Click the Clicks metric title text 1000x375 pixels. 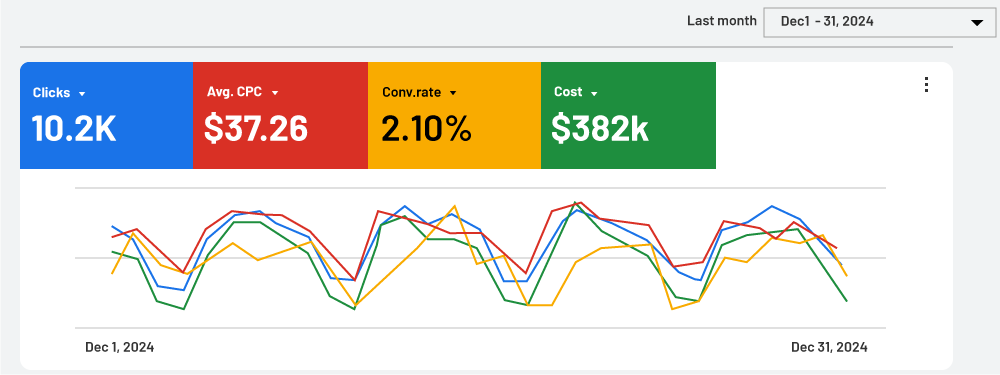(51, 93)
